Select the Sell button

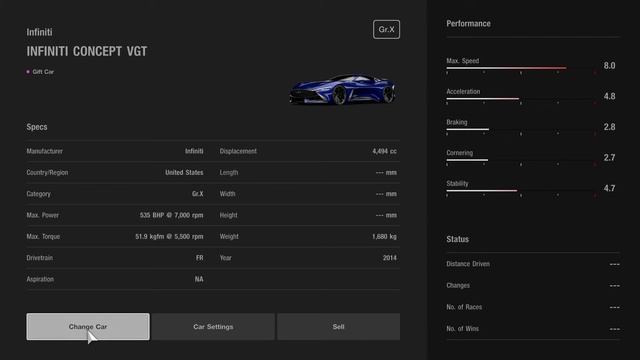338,327
